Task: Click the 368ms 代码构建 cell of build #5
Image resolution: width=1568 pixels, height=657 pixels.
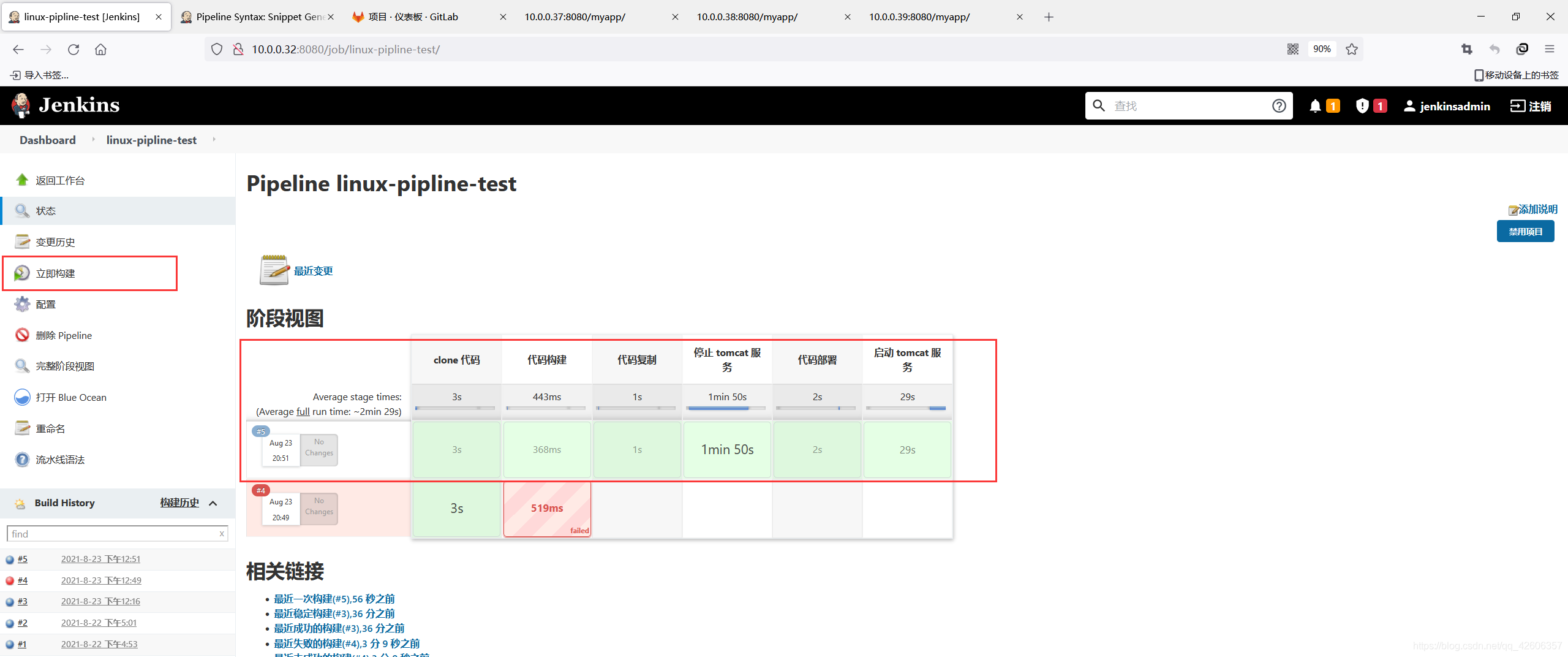Action: pyautogui.click(x=547, y=450)
